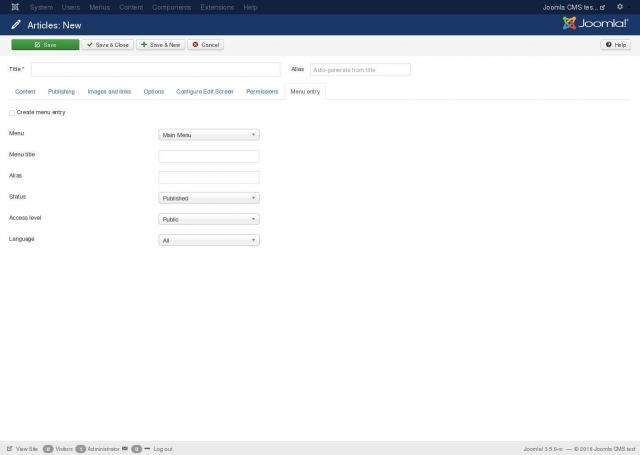Click the View Site icon in footer

[x=10, y=449]
